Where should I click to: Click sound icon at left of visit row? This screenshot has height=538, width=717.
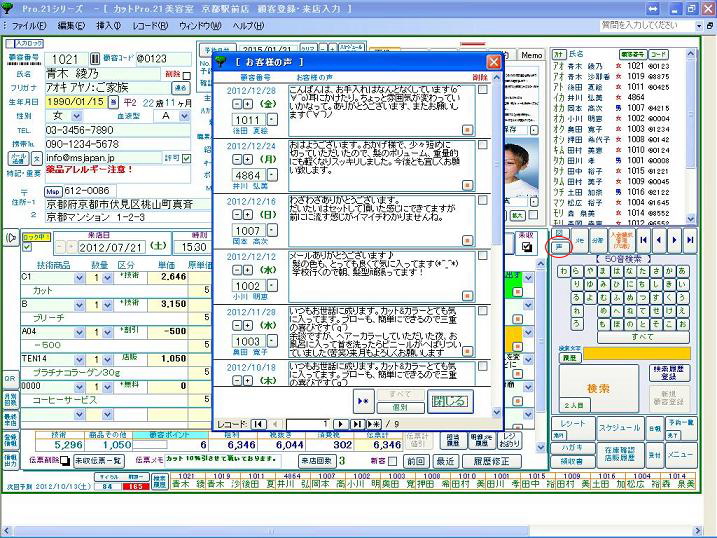coord(11,238)
